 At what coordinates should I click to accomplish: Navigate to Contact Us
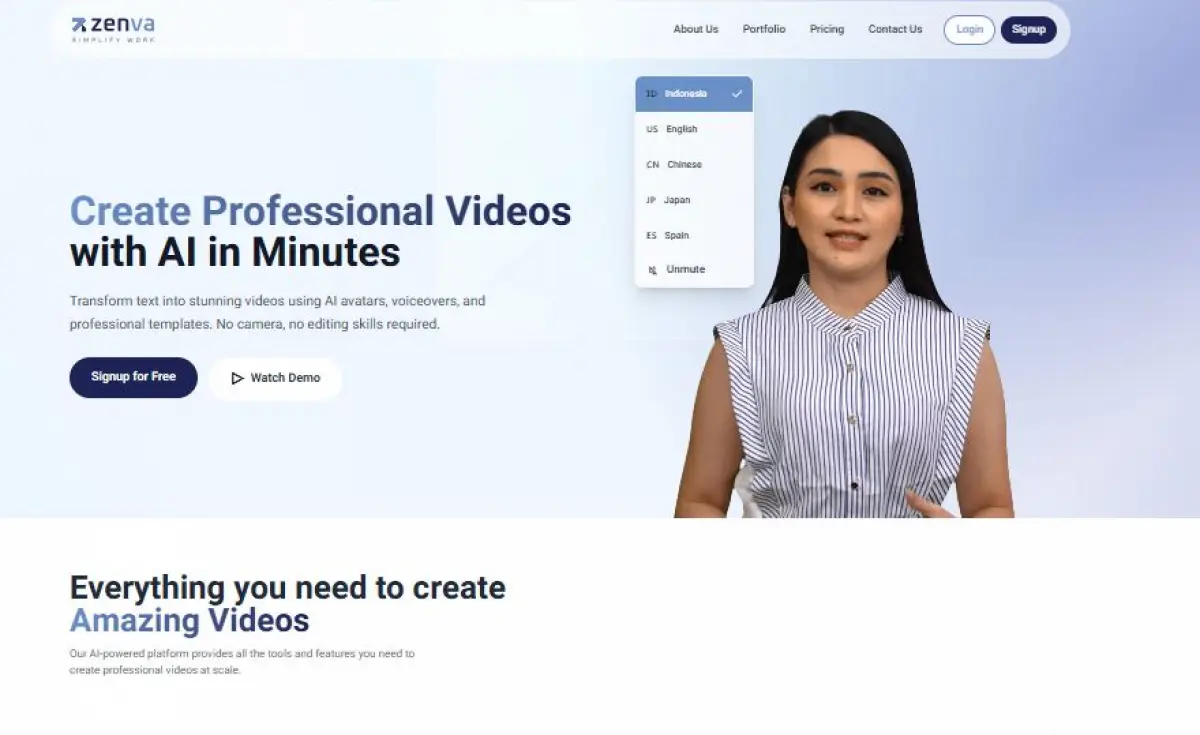click(895, 30)
